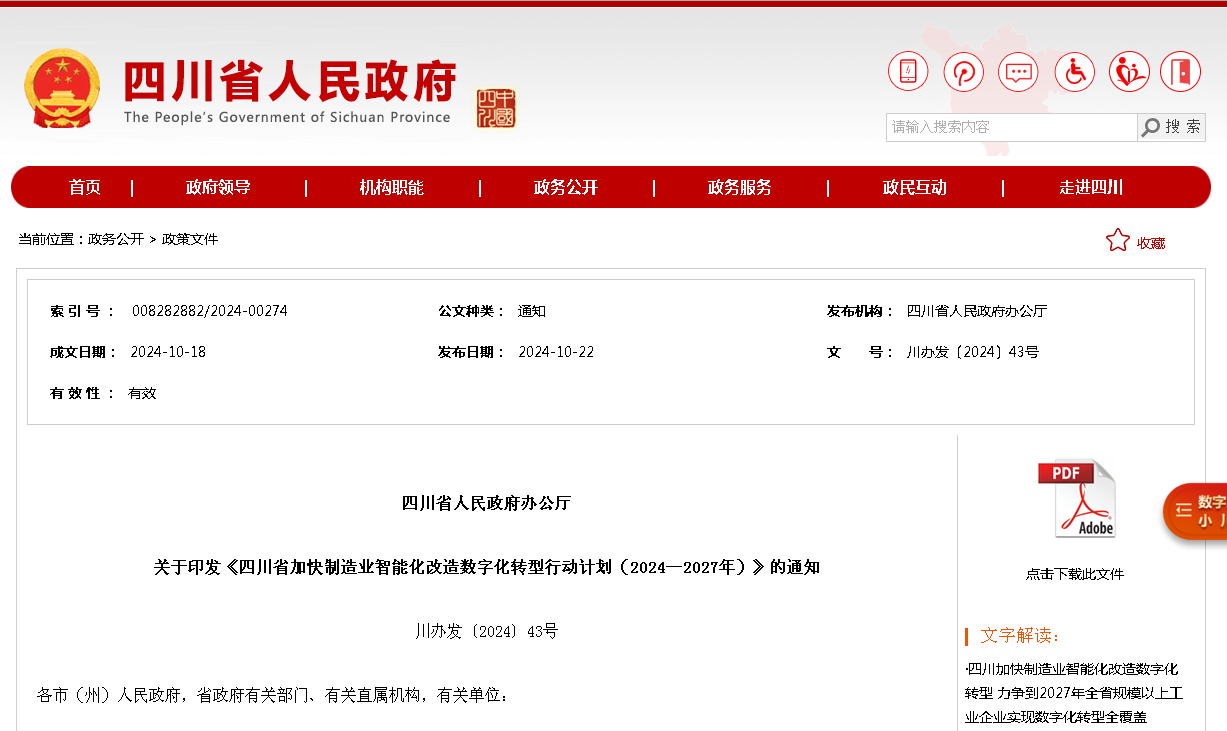Open the 首页 navigation menu item

click(85, 187)
